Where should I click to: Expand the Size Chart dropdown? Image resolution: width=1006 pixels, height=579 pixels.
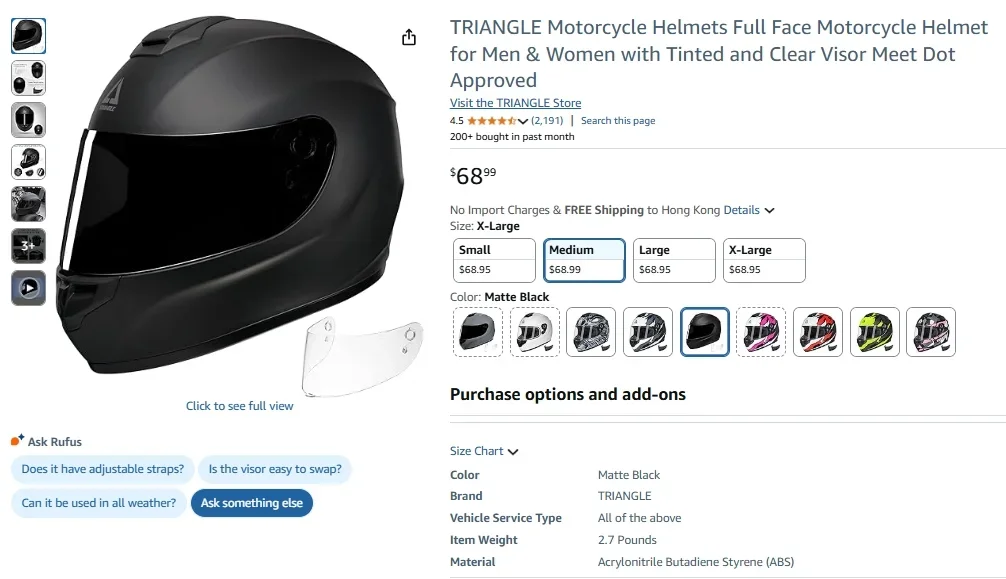coord(485,451)
